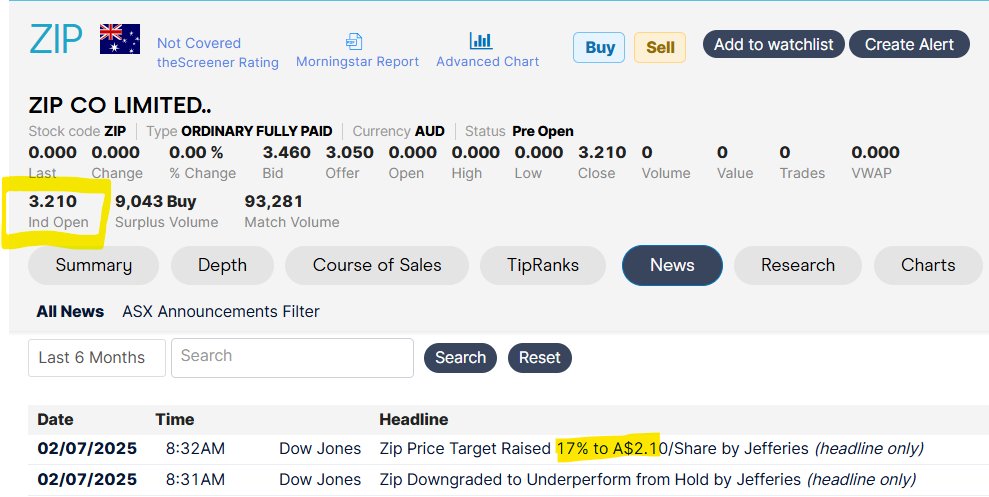Click the 02/07/2025 date in 8:31AM row
This screenshot has width=989, height=497.
pos(87,479)
